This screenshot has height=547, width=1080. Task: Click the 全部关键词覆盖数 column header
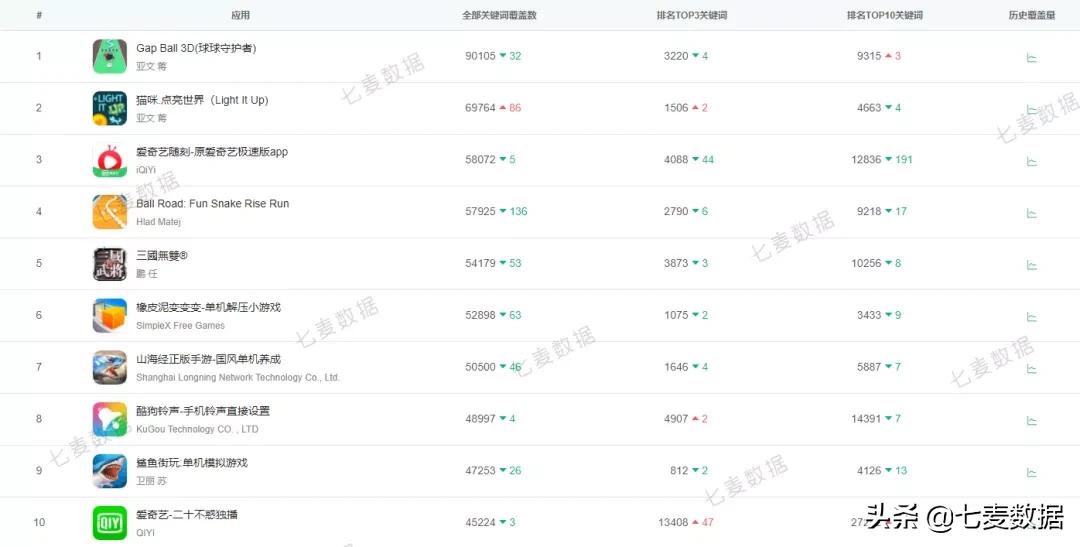(x=499, y=15)
